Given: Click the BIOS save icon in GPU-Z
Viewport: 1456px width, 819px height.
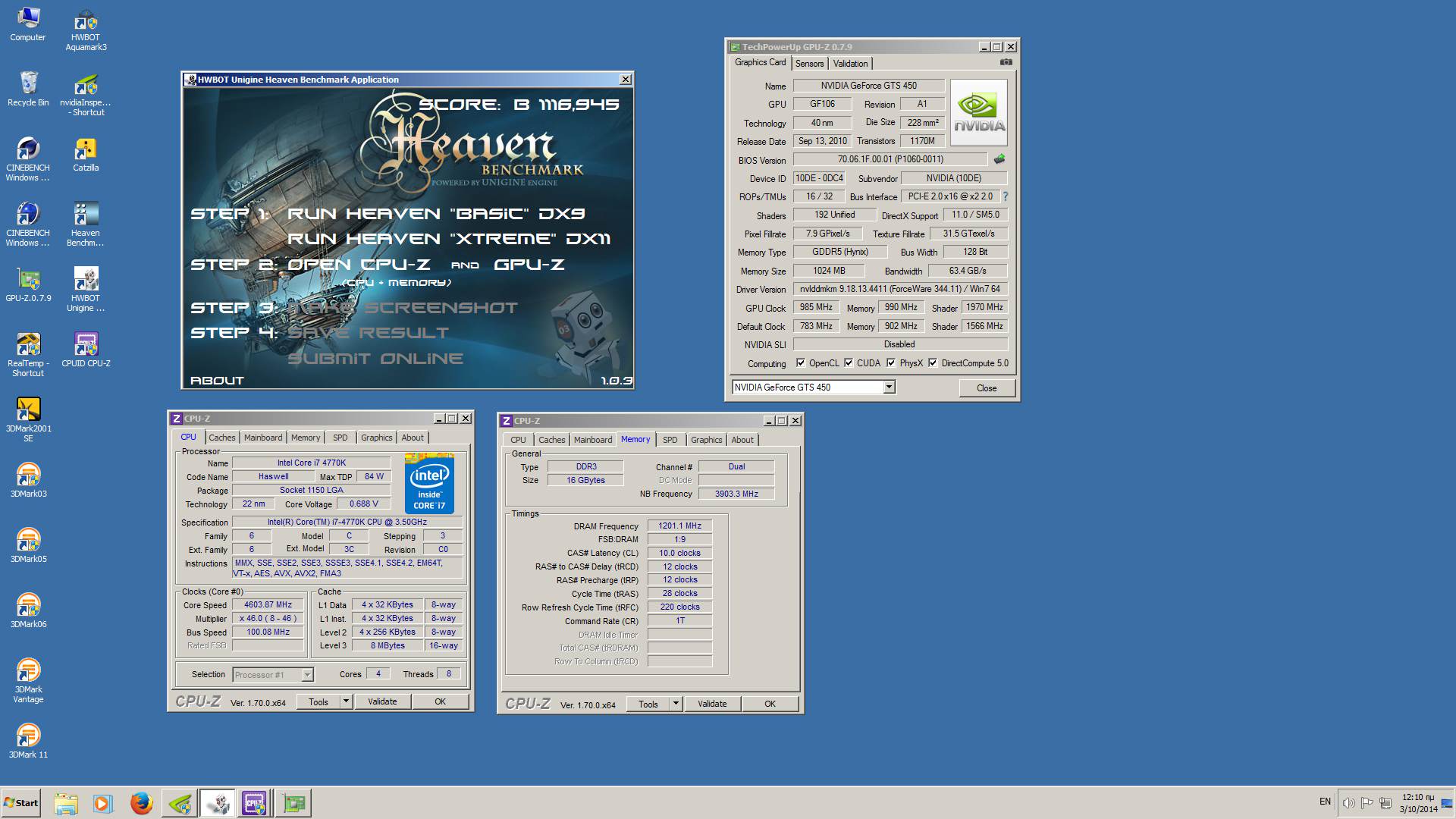Looking at the screenshot, I should [999, 159].
